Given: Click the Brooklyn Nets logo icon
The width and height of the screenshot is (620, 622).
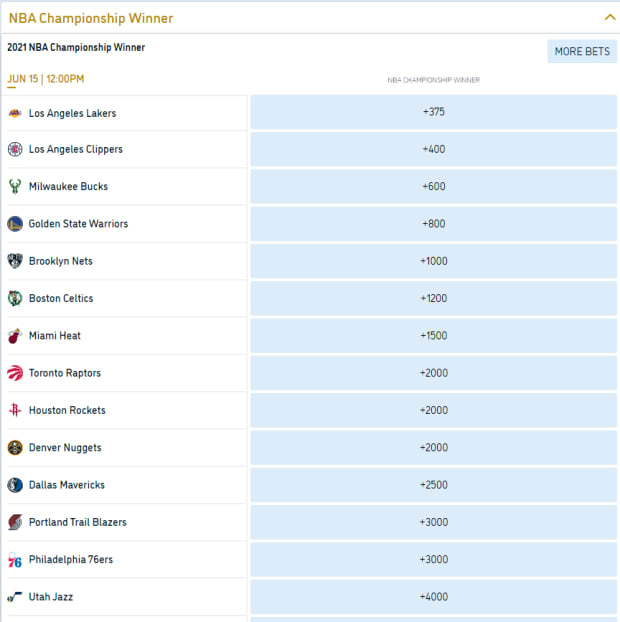Looking at the screenshot, I should (x=15, y=261).
